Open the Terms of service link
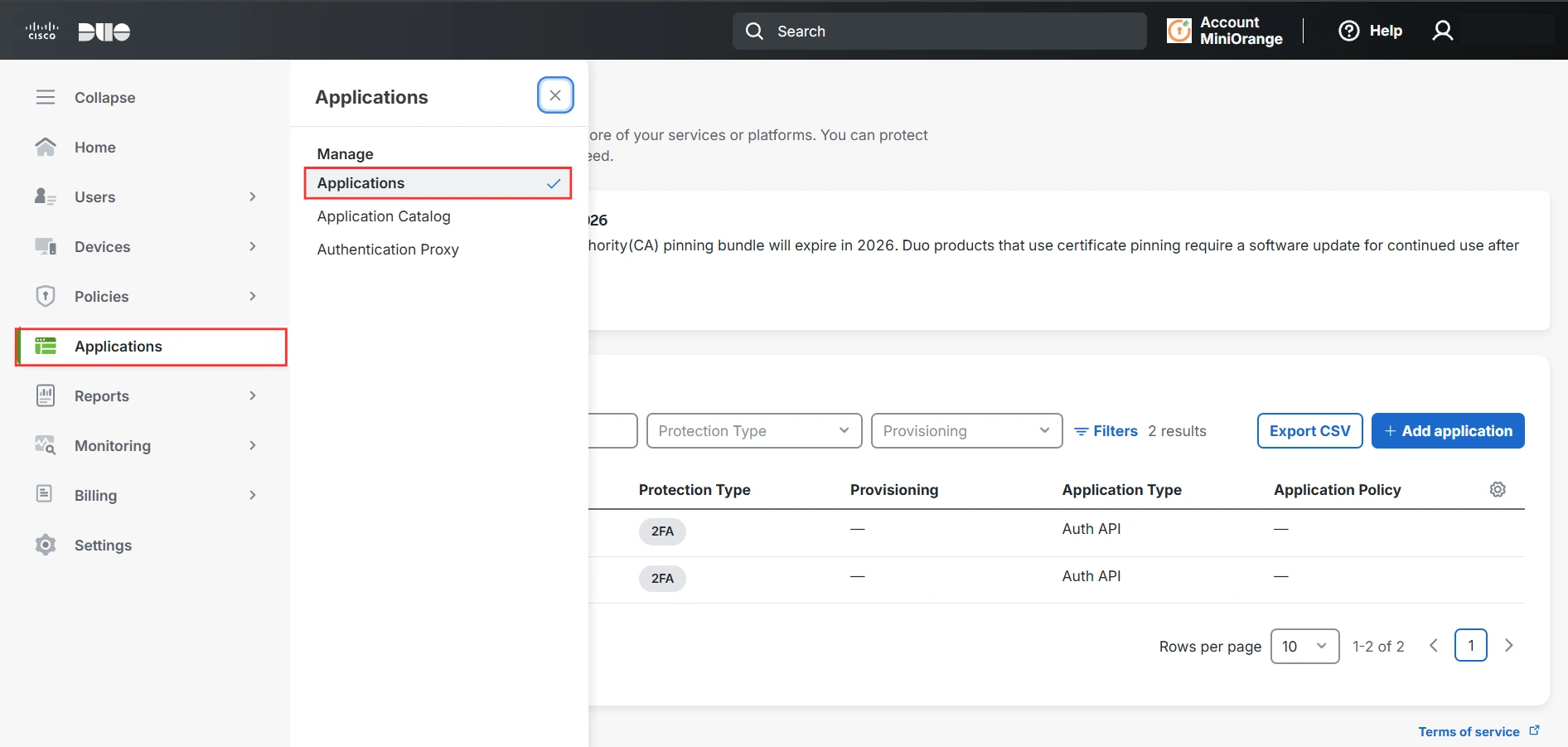1568x747 pixels. 1469,731
